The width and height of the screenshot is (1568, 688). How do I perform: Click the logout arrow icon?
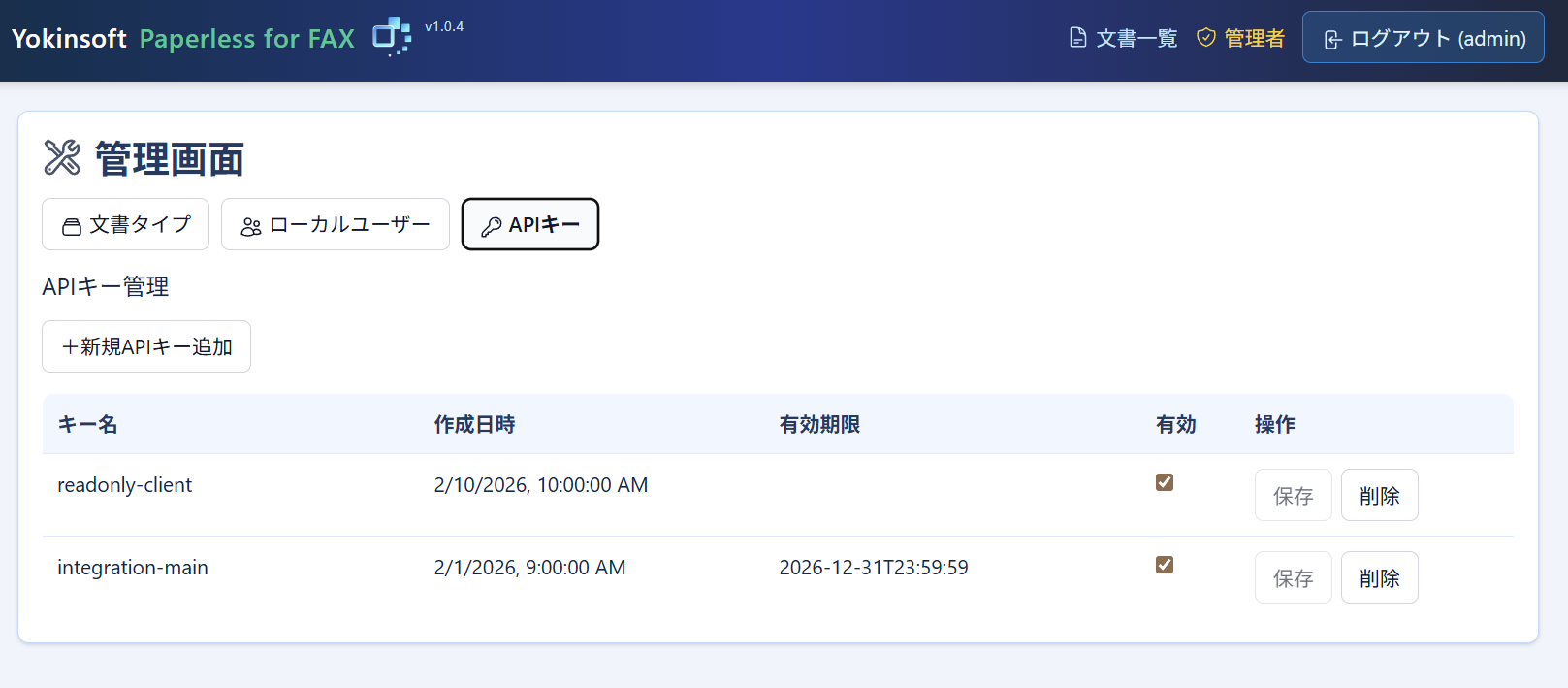coord(1333,39)
